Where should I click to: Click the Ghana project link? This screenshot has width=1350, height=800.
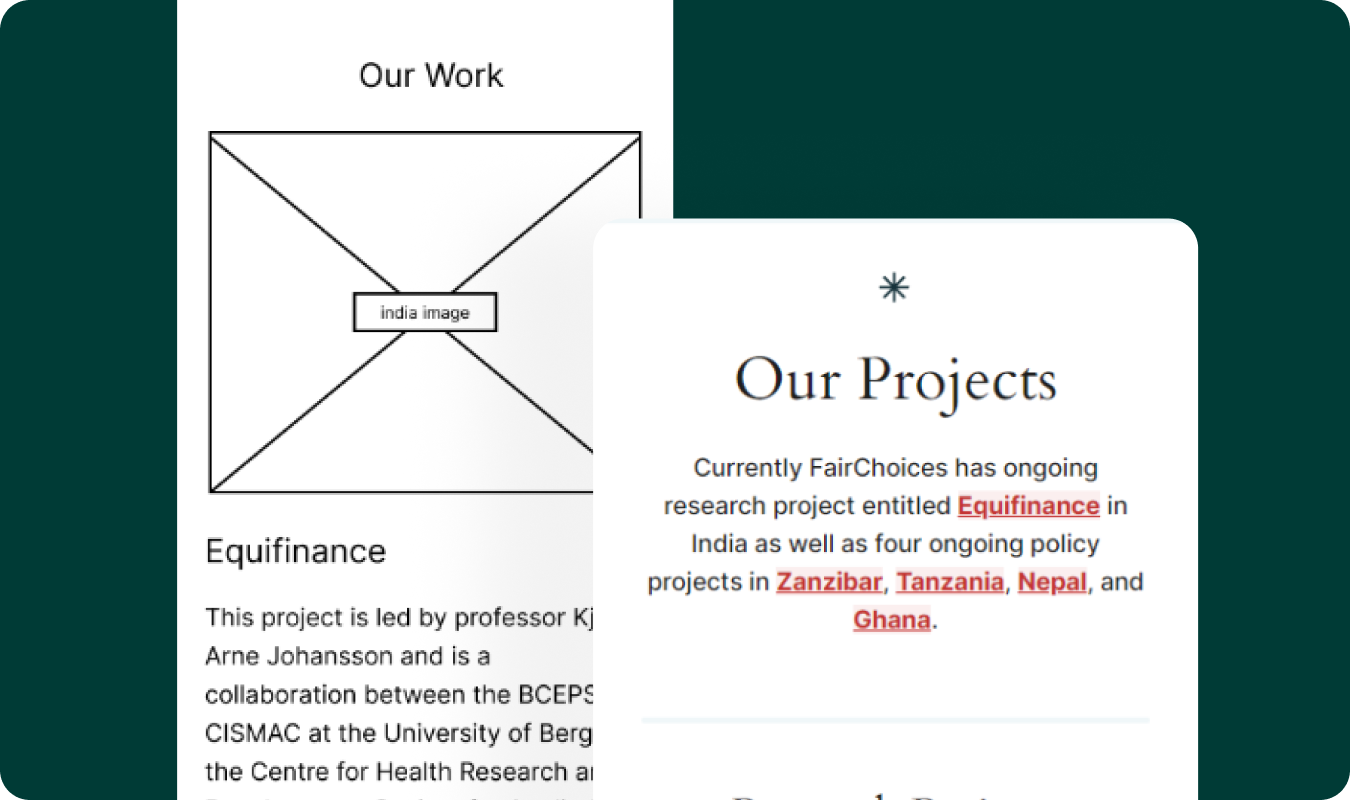point(892,620)
